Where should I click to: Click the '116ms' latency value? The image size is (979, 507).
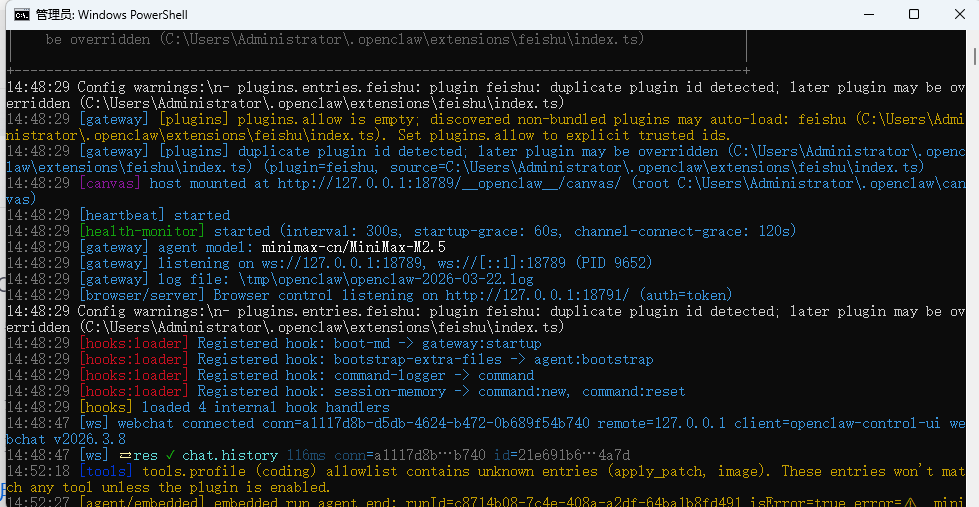click(307, 455)
